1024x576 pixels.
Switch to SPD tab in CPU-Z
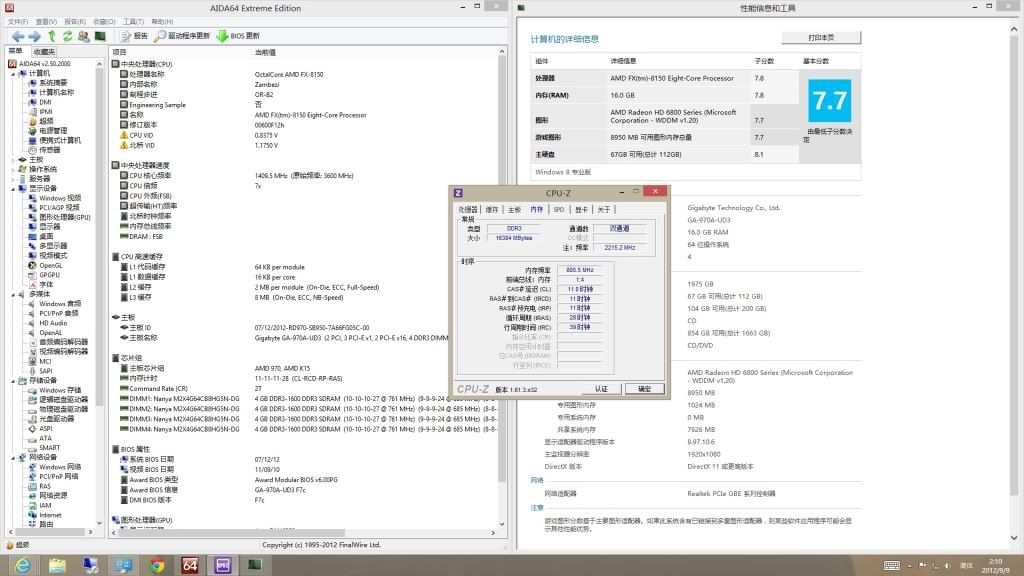coord(558,209)
